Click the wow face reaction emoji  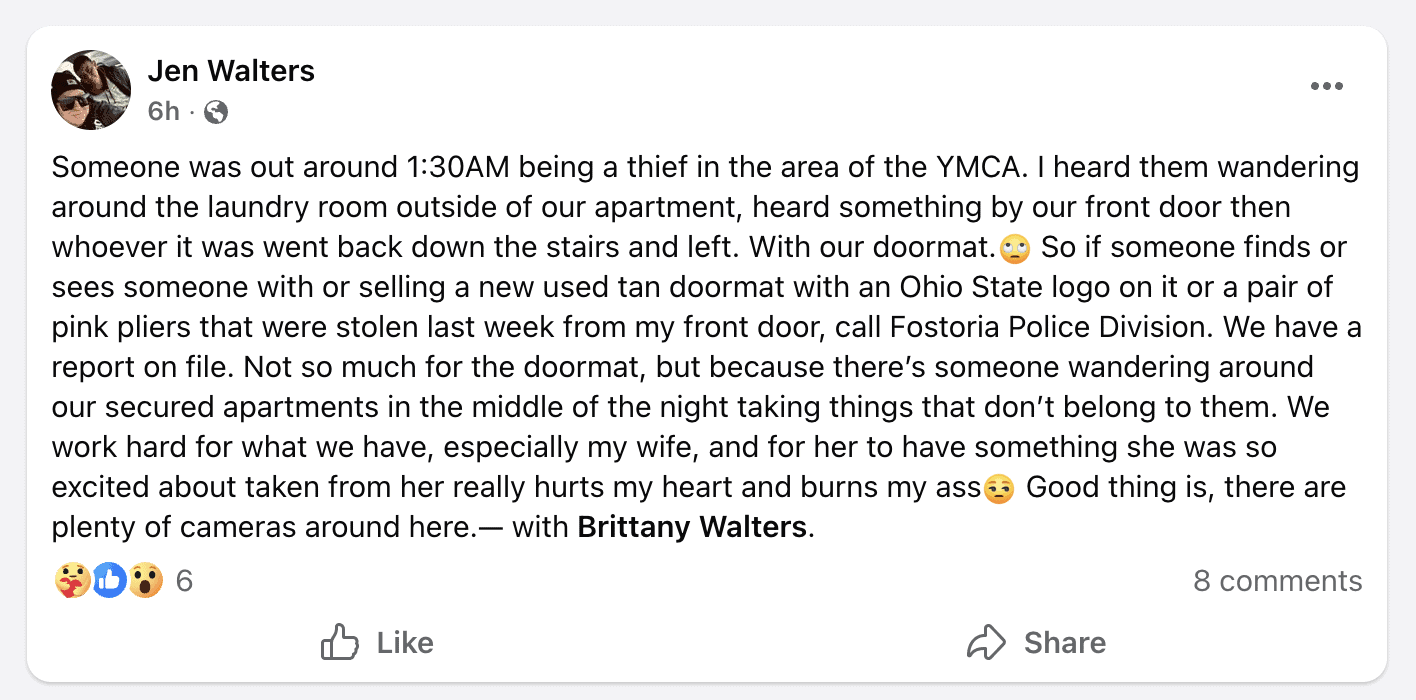click(x=145, y=580)
